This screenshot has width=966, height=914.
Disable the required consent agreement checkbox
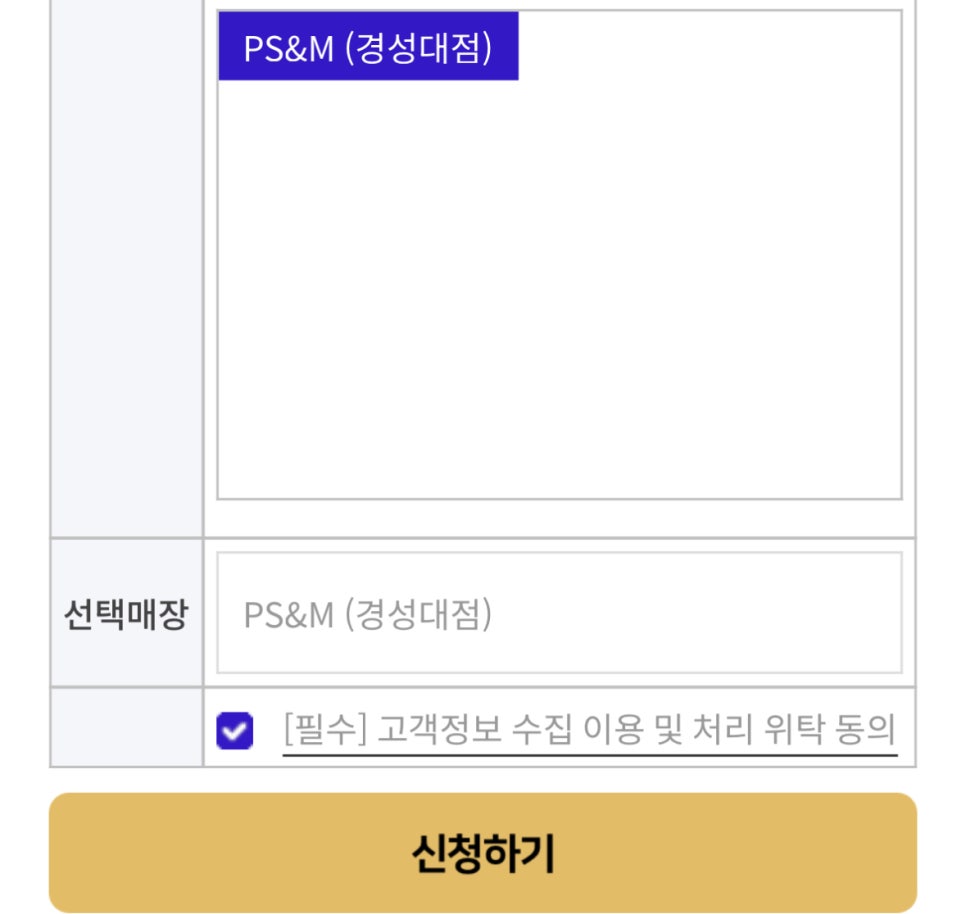235,731
